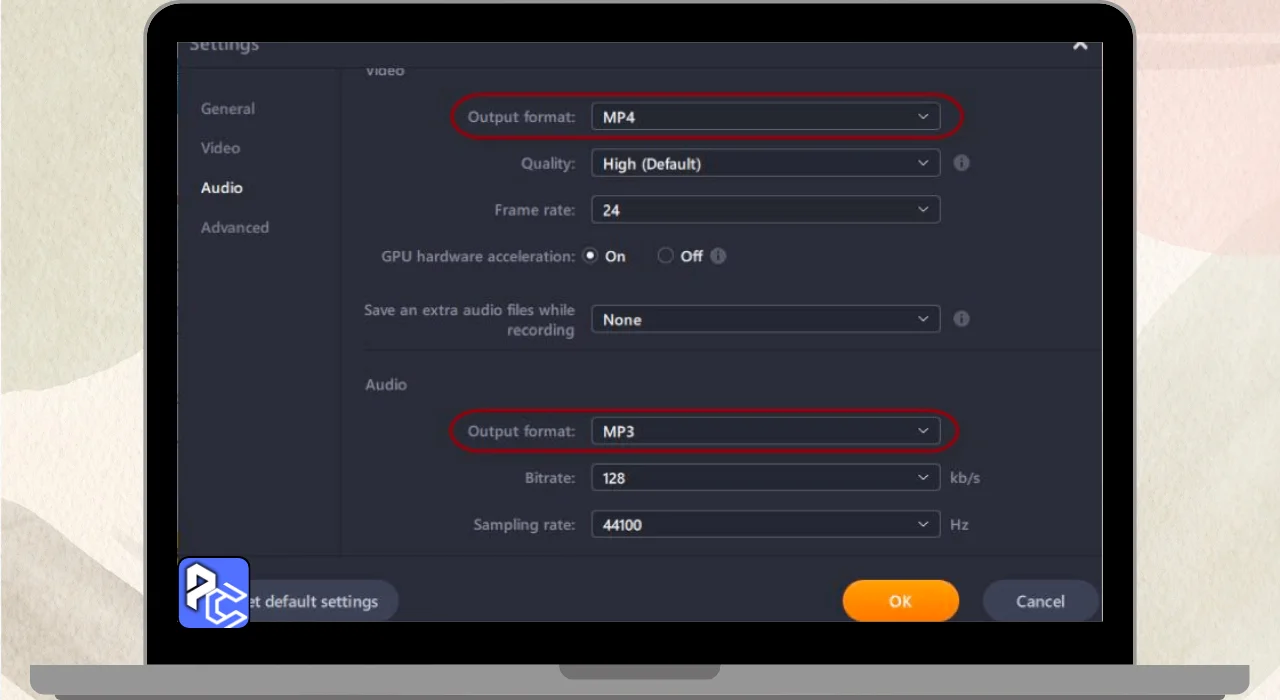The width and height of the screenshot is (1280, 700).
Task: Click info icon beside extra audio files dropdown
Action: tap(961, 319)
